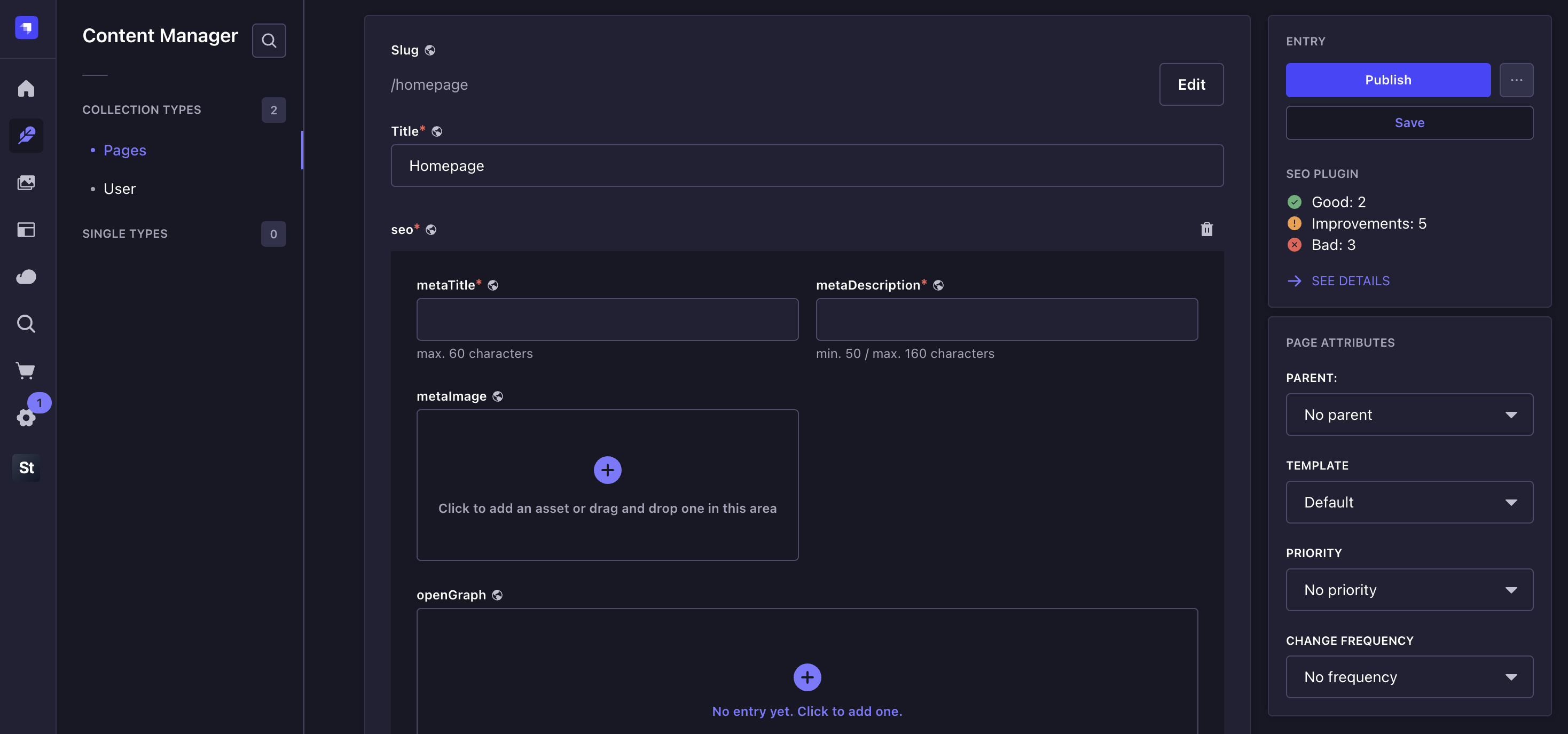Delete the seo component with trash icon
Image resolution: width=1568 pixels, height=734 pixels.
[x=1206, y=230]
